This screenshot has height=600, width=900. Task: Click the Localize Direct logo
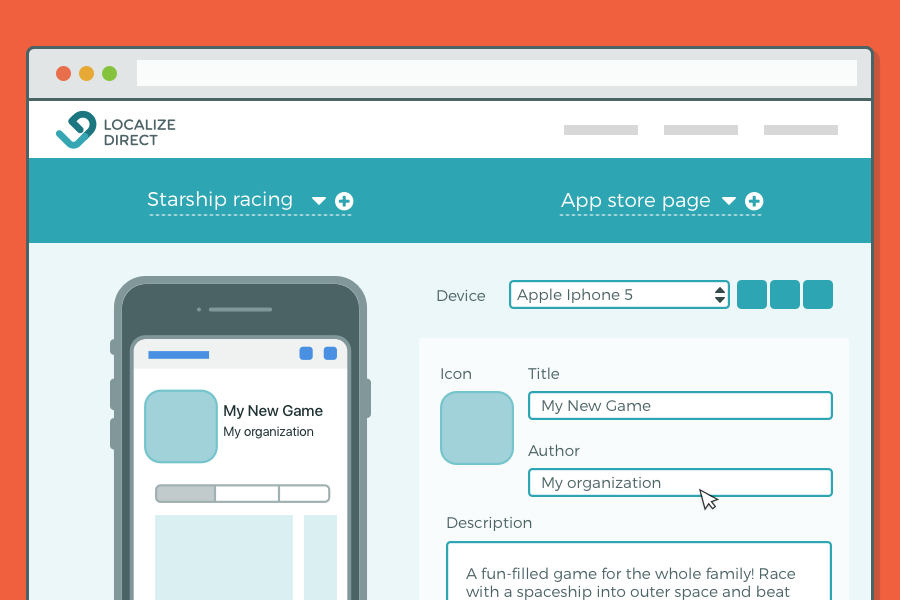coord(115,131)
